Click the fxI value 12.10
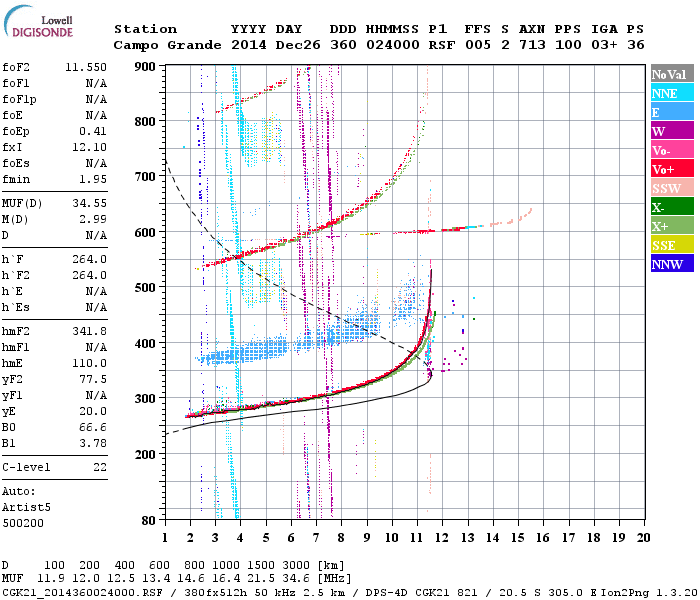700x600 pixels. [90, 147]
